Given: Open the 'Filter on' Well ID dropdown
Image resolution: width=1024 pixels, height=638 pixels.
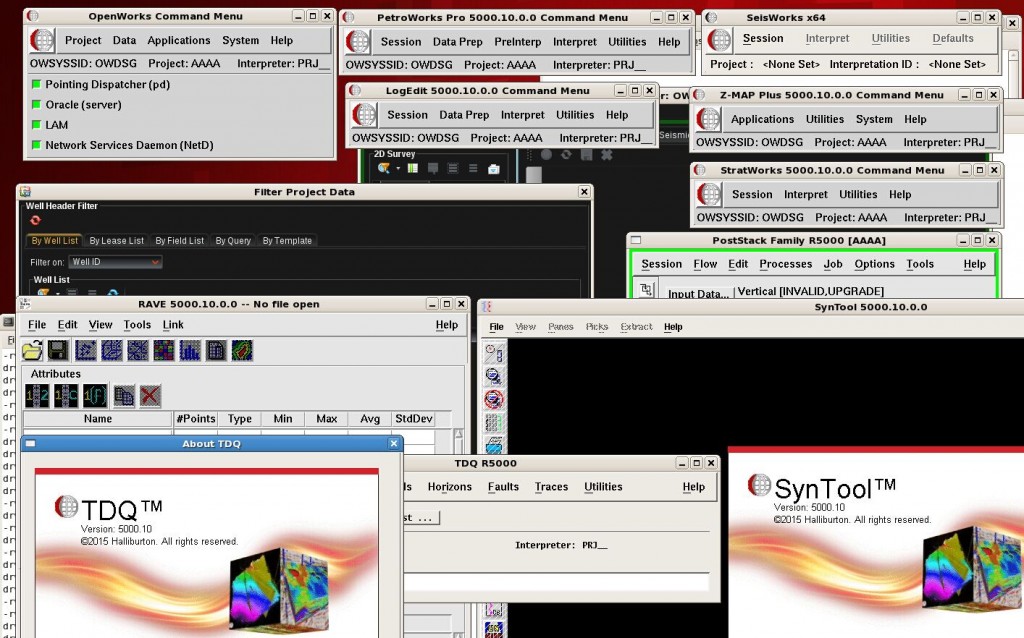Looking at the screenshot, I should [116, 262].
